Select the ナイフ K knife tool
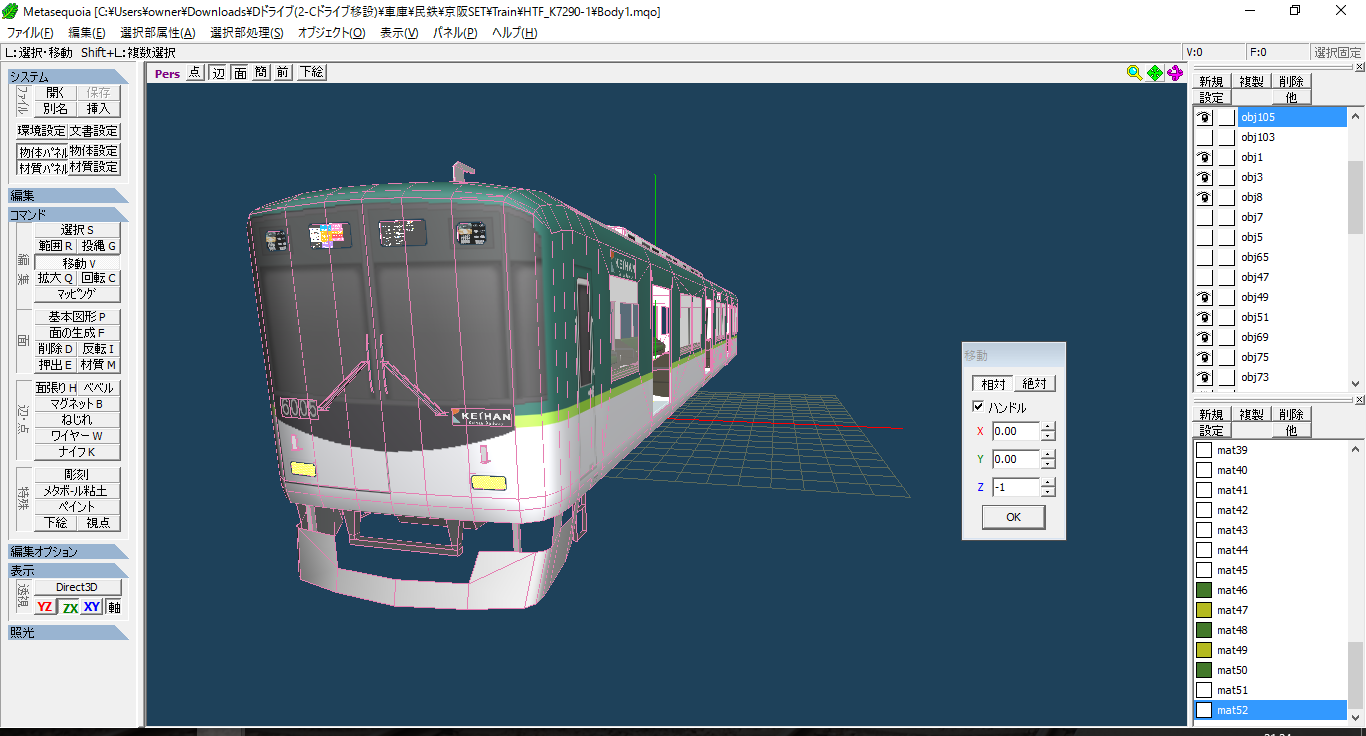Screen dimensions: 1366x736 point(77,452)
